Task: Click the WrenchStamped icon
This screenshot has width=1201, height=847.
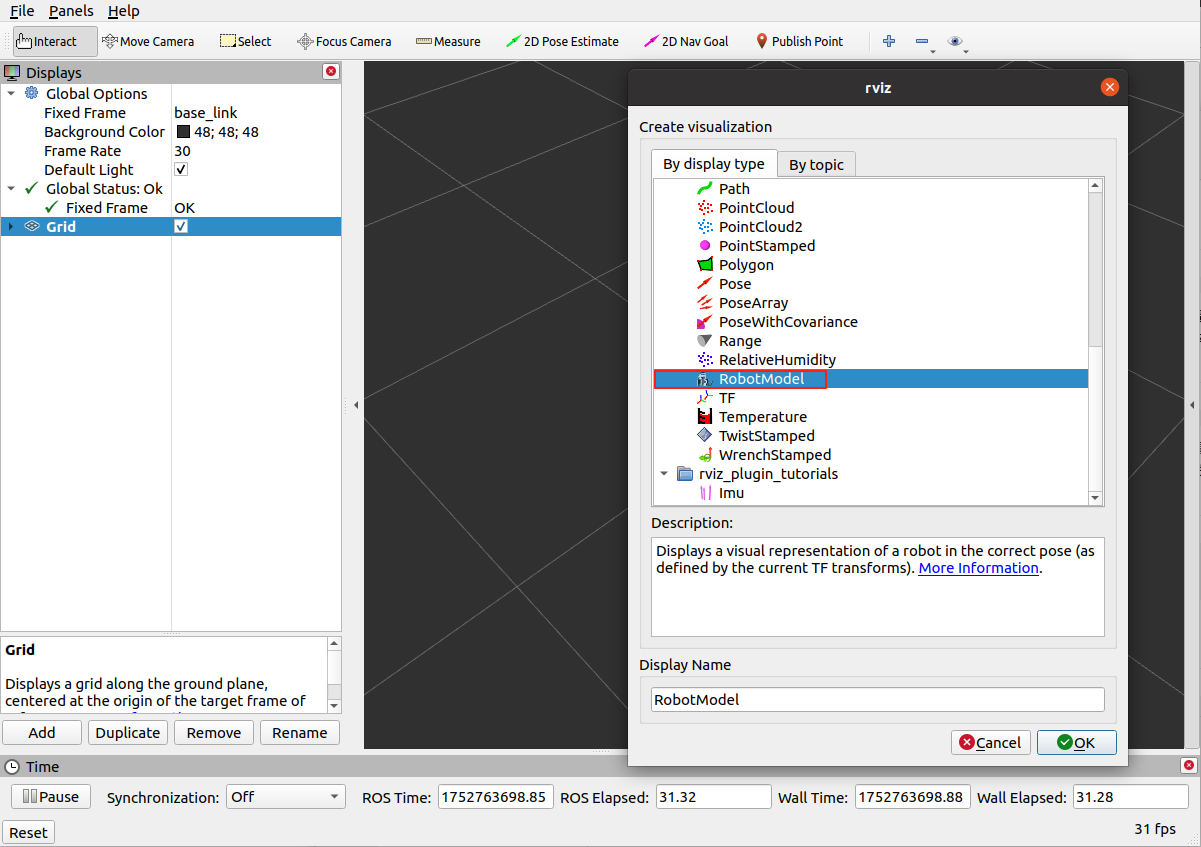Action: click(x=705, y=454)
